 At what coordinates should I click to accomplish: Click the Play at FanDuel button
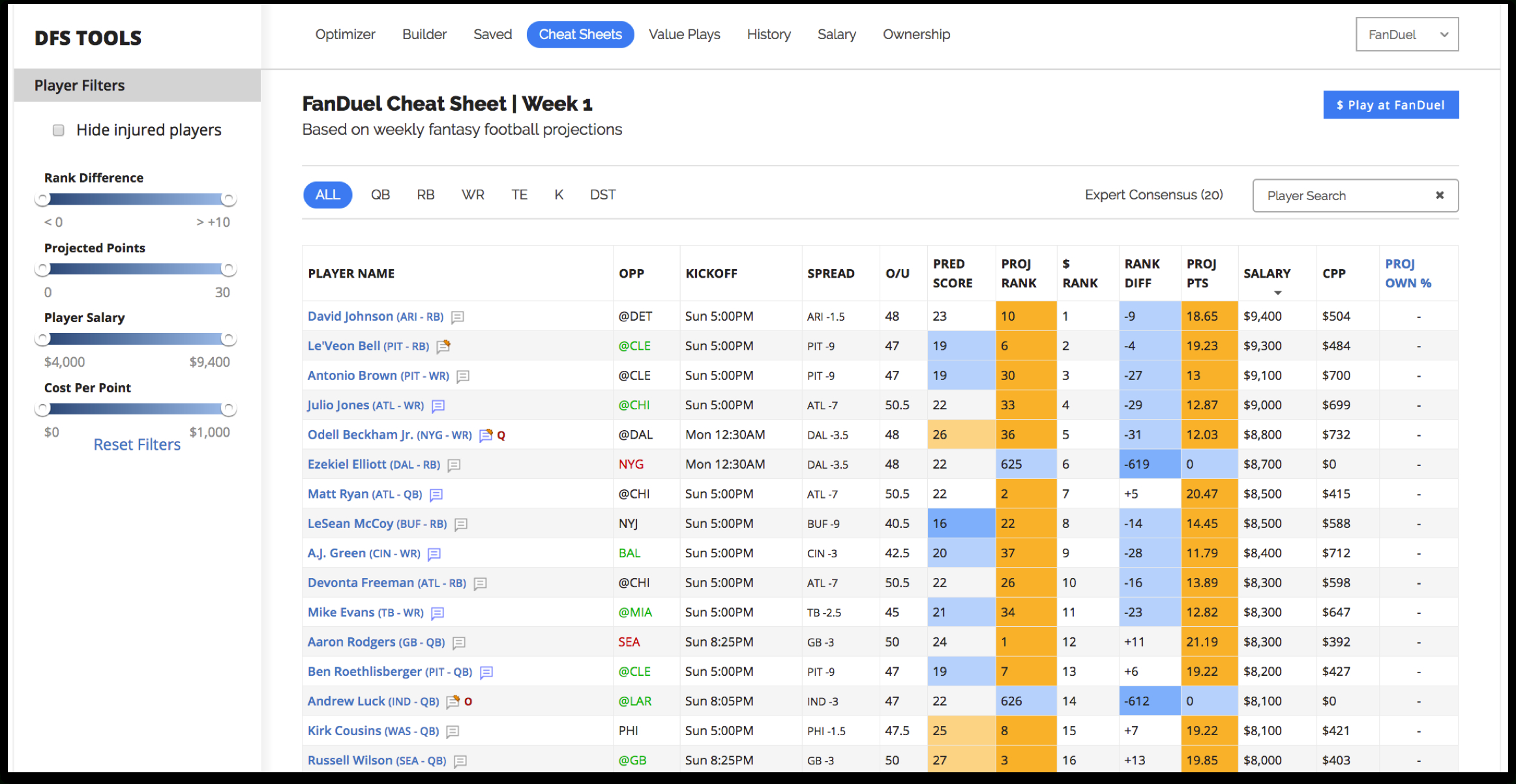tap(1391, 104)
